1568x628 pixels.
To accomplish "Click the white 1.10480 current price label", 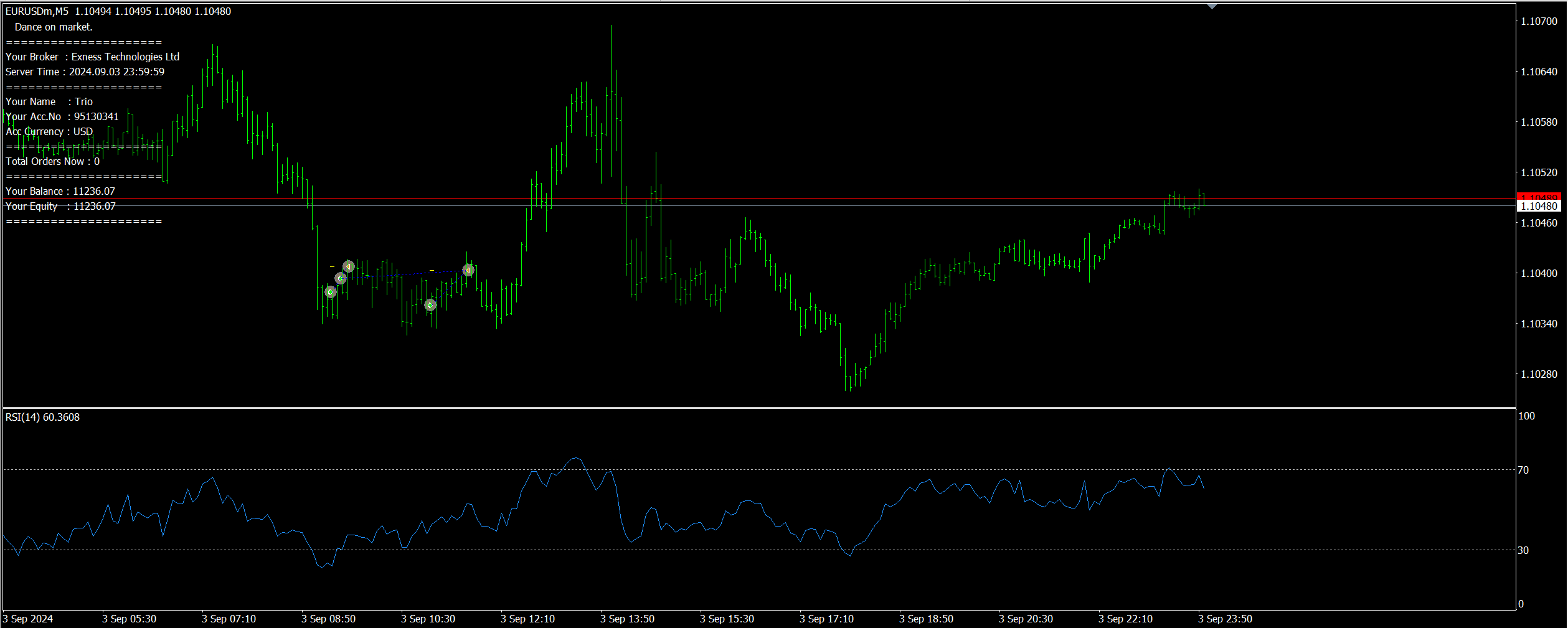I will click(1539, 206).
